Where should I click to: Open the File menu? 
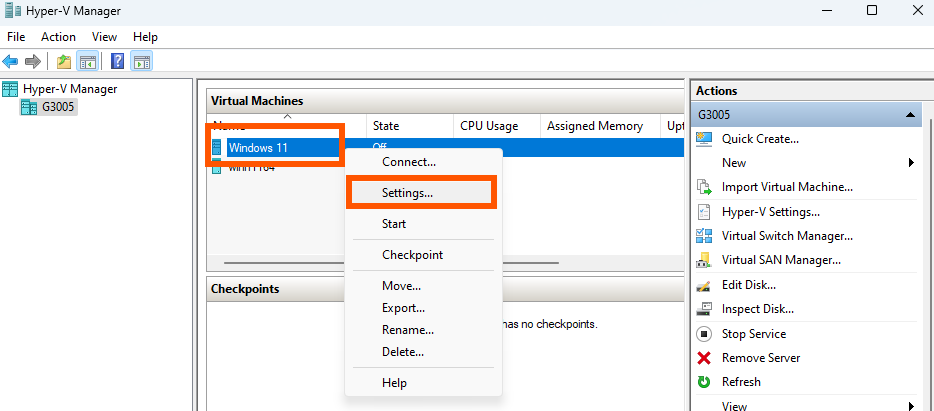[x=15, y=37]
